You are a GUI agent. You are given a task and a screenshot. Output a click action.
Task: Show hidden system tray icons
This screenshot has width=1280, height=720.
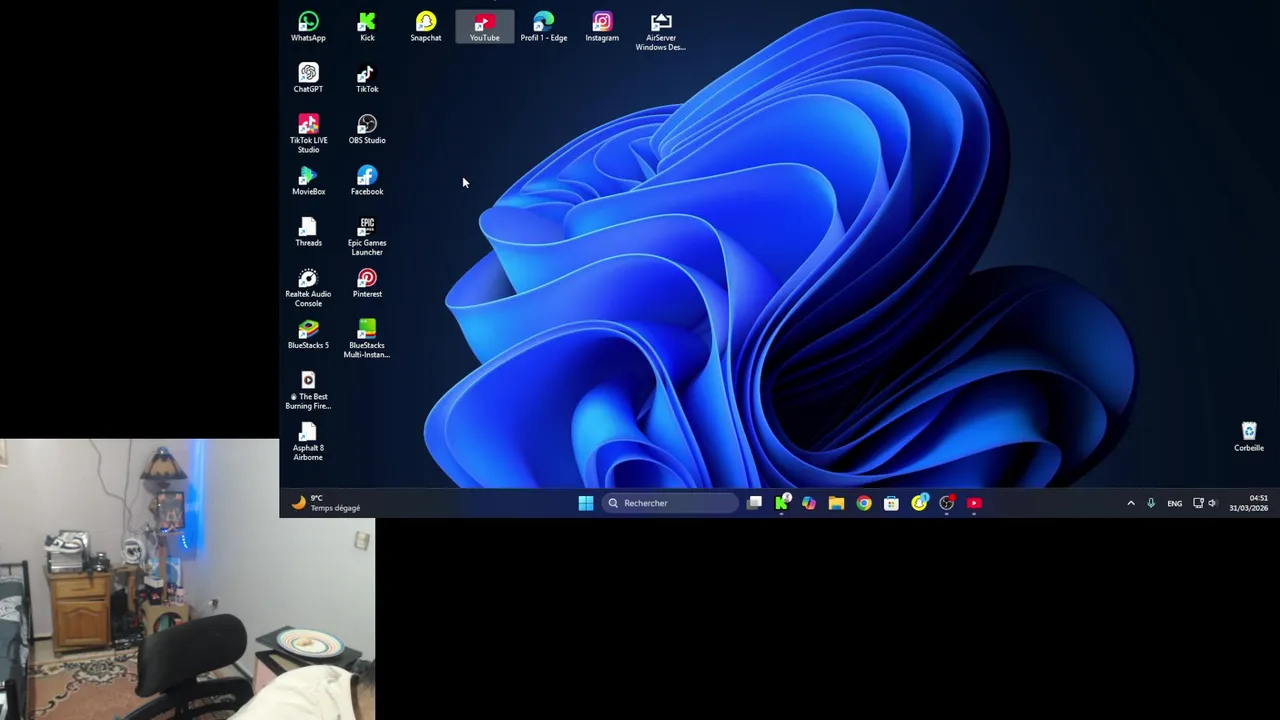[1131, 503]
